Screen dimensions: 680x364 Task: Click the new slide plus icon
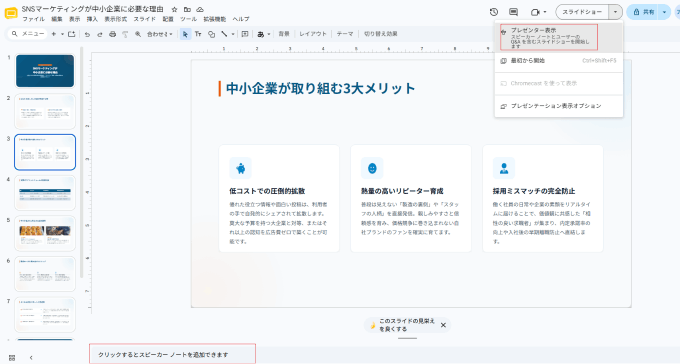(54, 34)
